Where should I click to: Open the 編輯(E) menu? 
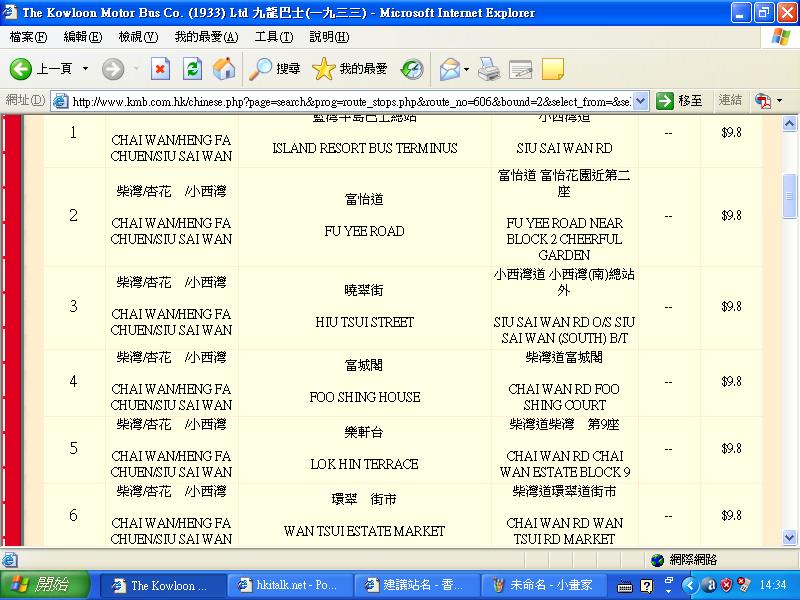[83, 37]
